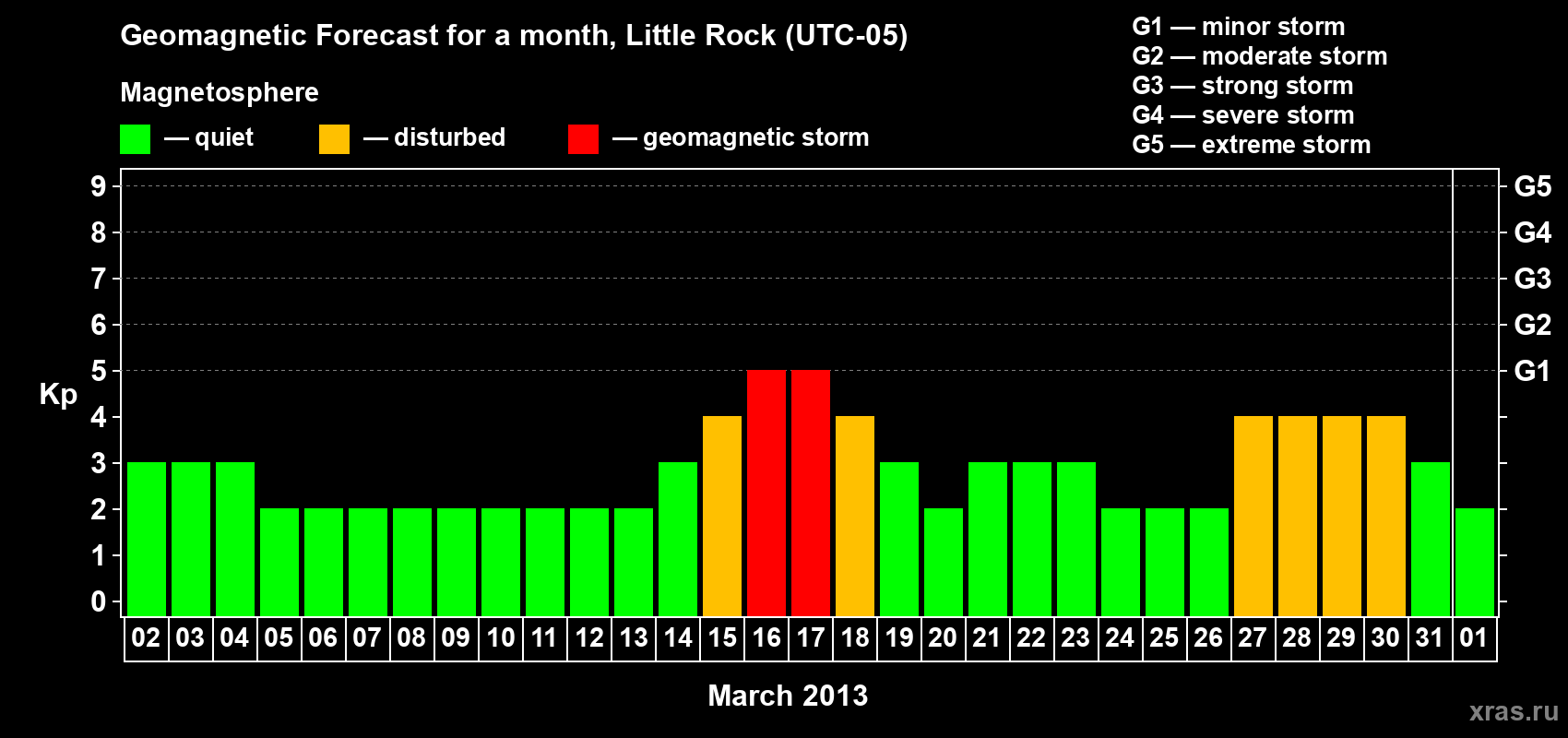The height and width of the screenshot is (738, 1568).
Task: Click the 'G3 — strong storm' legend line
Action: pyautogui.click(x=1242, y=86)
